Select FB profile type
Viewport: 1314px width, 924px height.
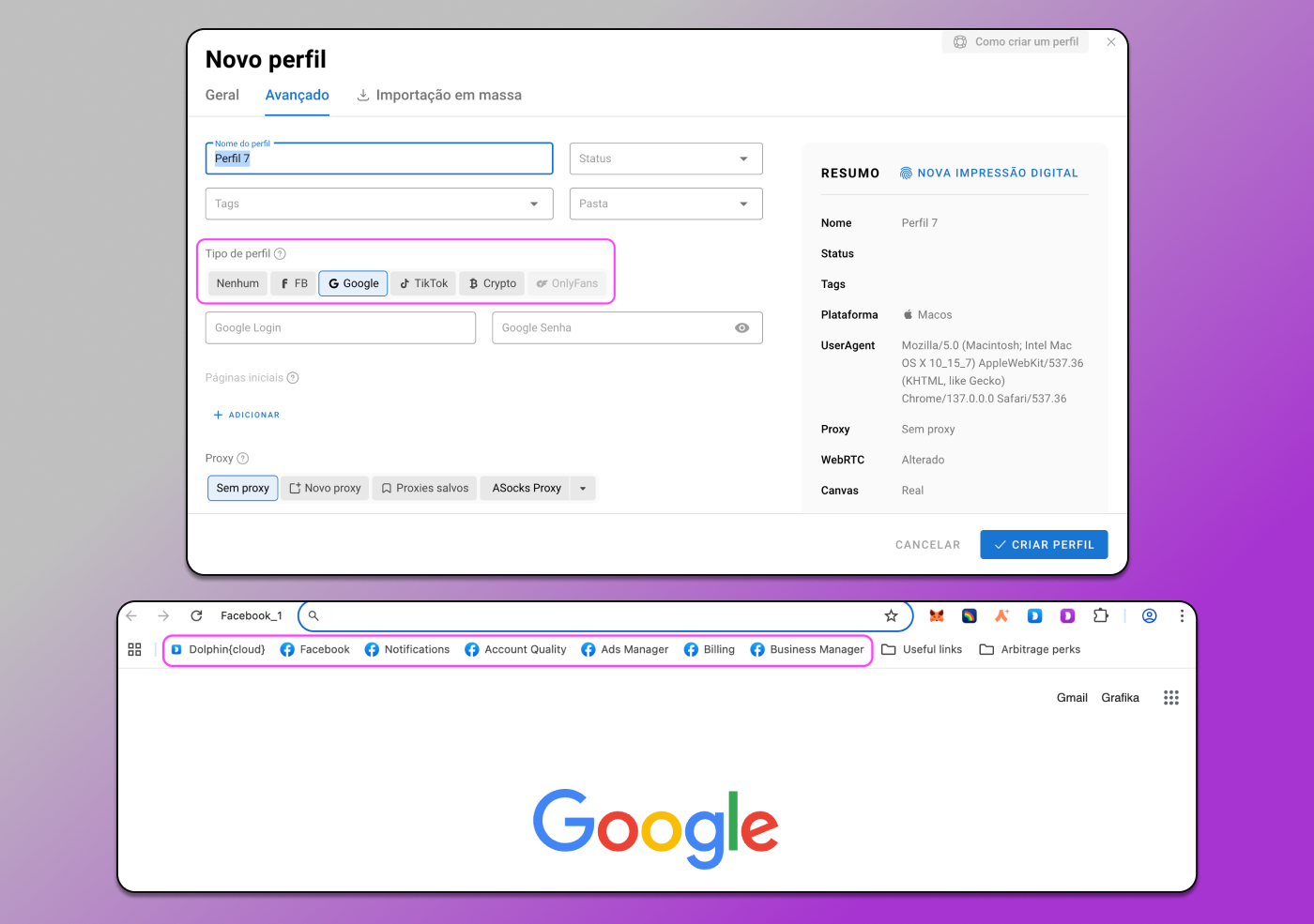pyautogui.click(x=294, y=283)
